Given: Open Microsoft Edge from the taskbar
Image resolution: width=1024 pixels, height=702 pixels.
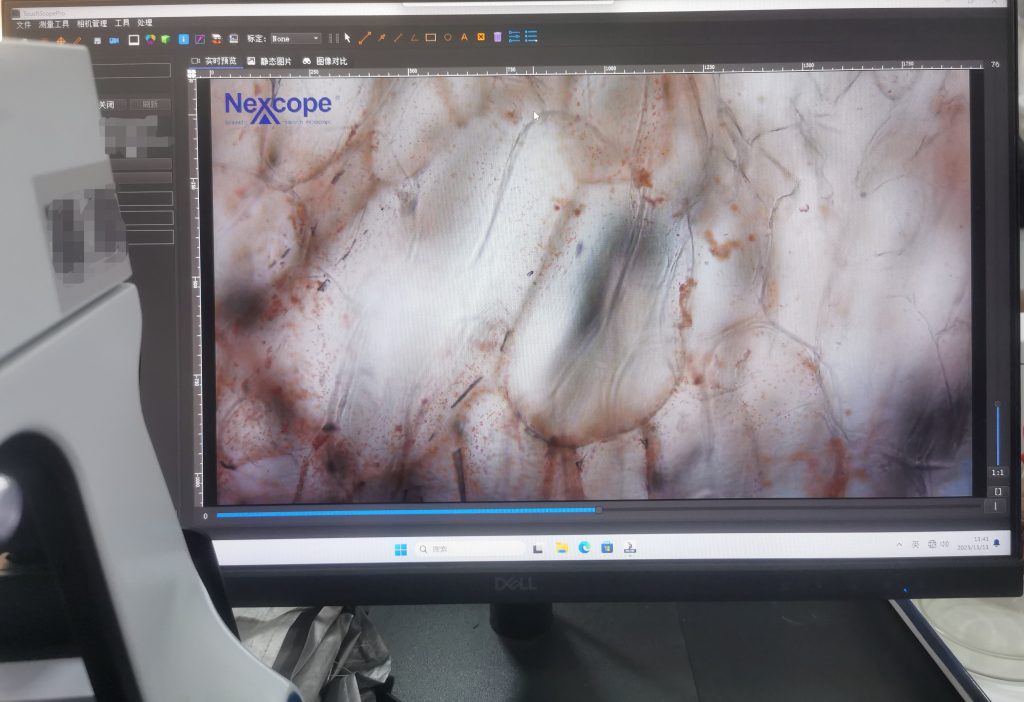Looking at the screenshot, I should [584, 547].
